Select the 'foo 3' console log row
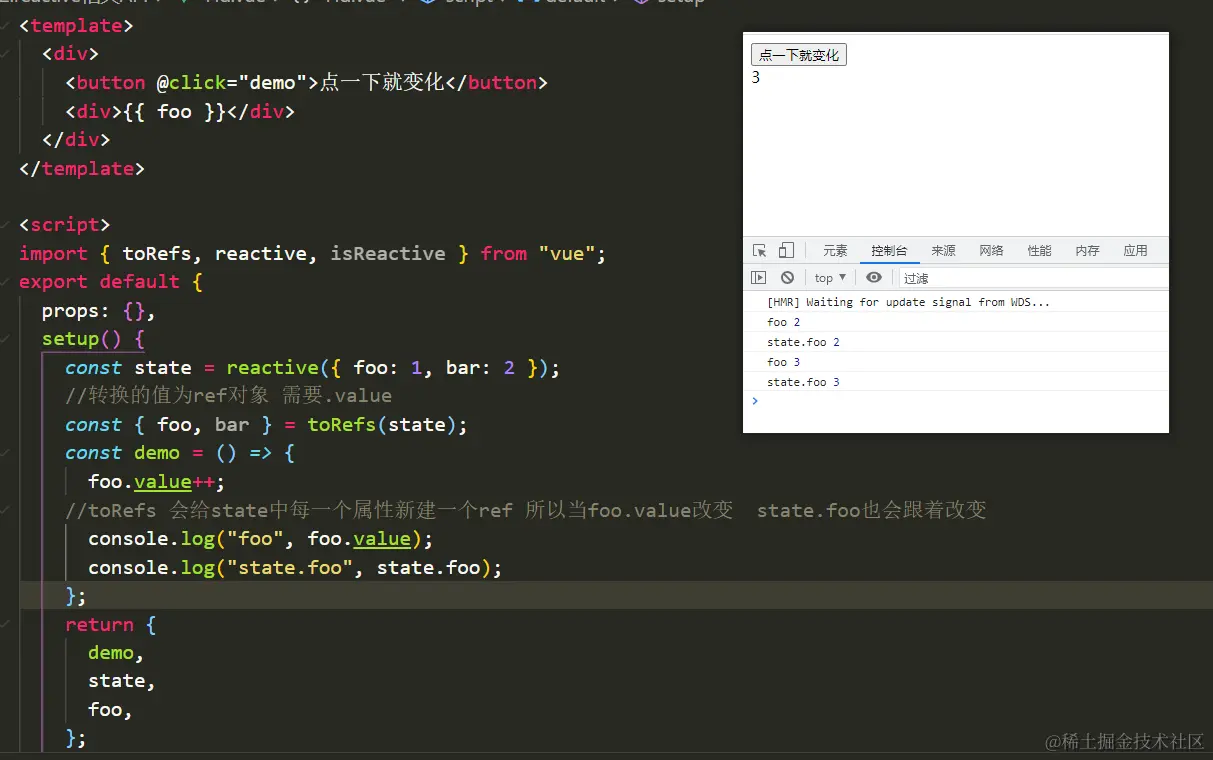Viewport: 1213px width, 760px height. [x=956, y=362]
